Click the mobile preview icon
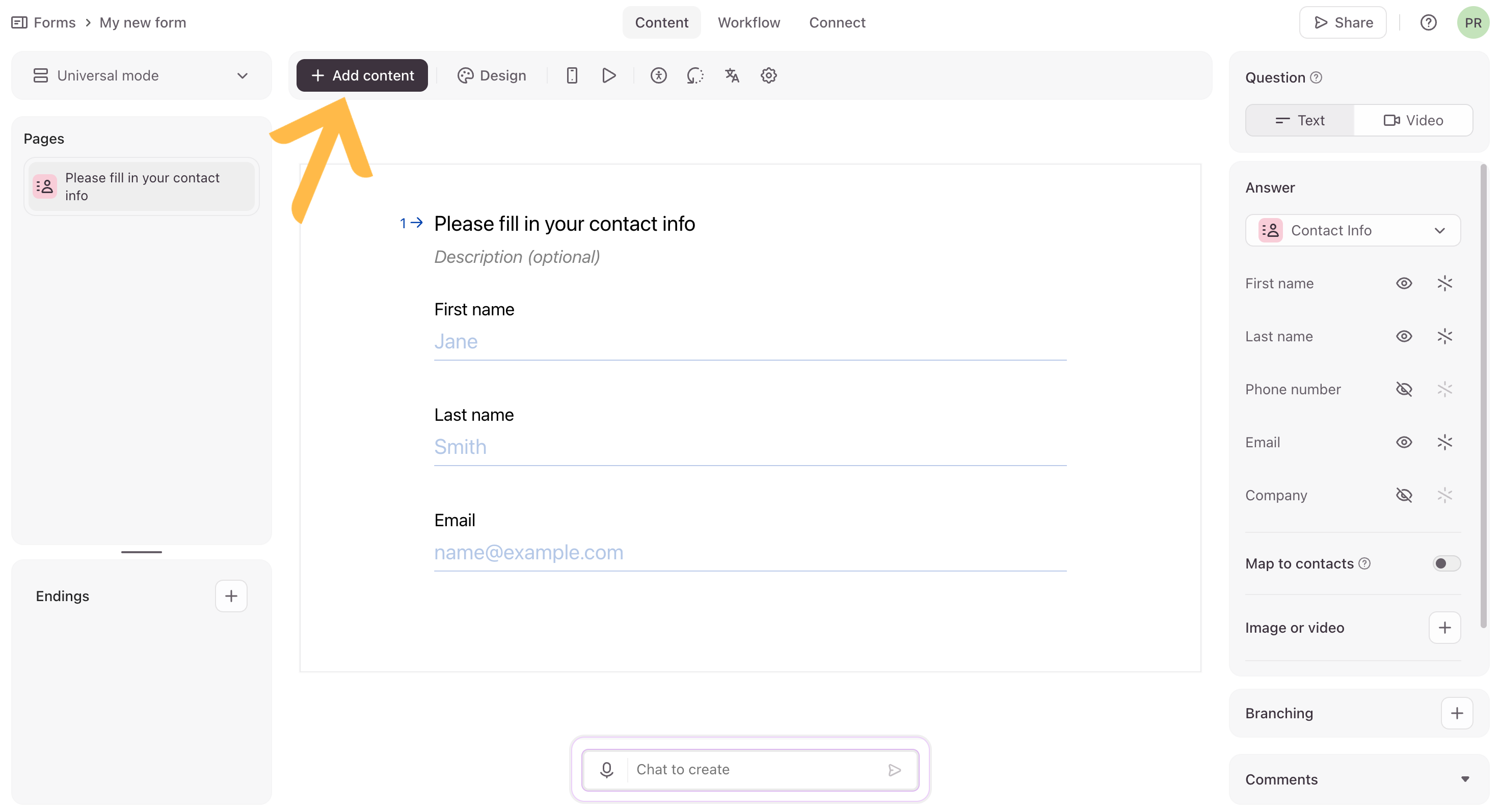The width and height of the screenshot is (1500, 812). coord(571,76)
